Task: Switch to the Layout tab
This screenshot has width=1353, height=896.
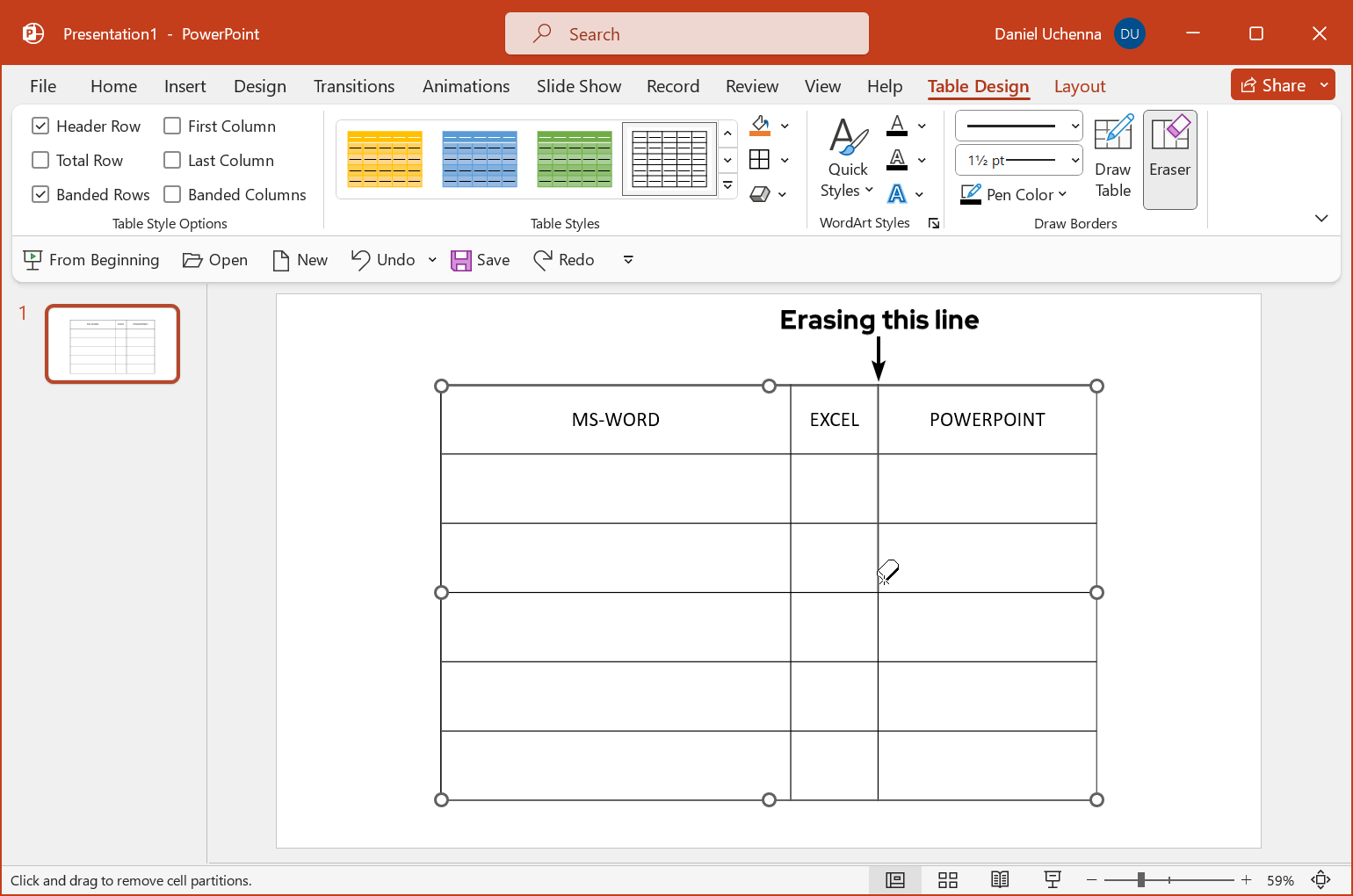Action: pos(1079,86)
